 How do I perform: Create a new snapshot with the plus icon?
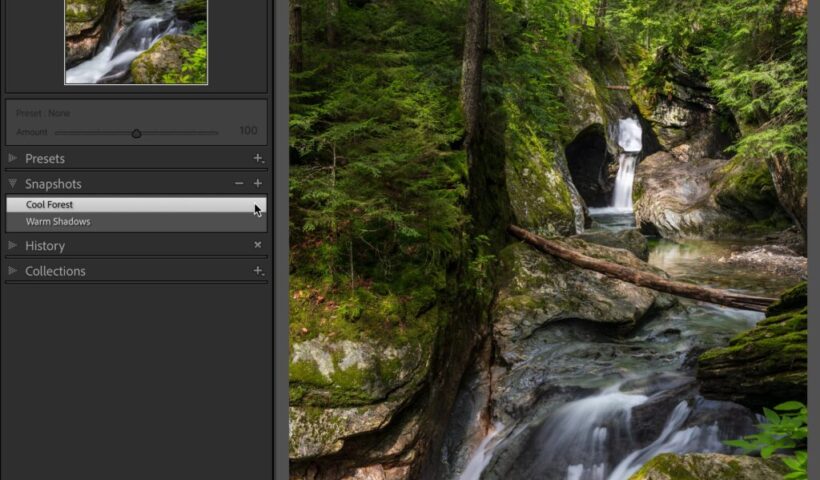coord(257,184)
